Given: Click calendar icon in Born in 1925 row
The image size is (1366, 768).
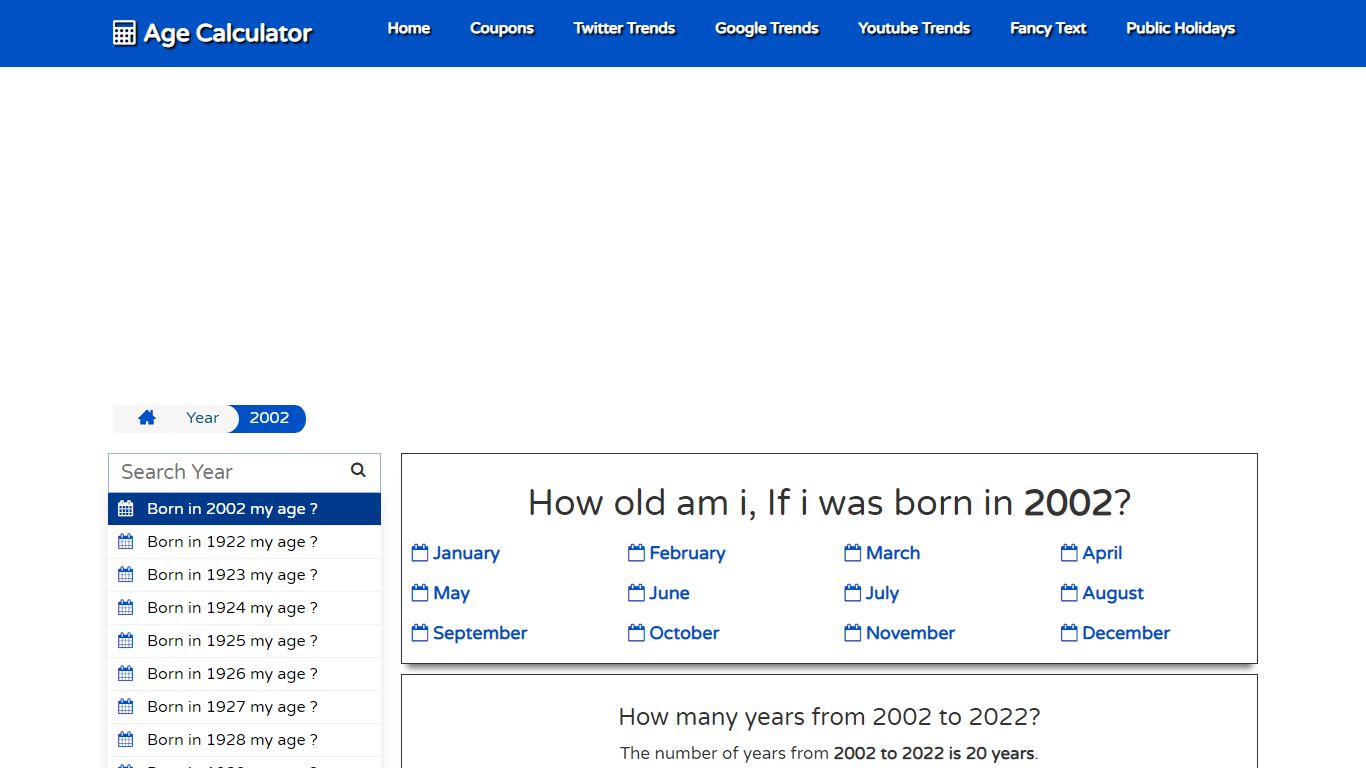Looking at the screenshot, I should point(125,641).
